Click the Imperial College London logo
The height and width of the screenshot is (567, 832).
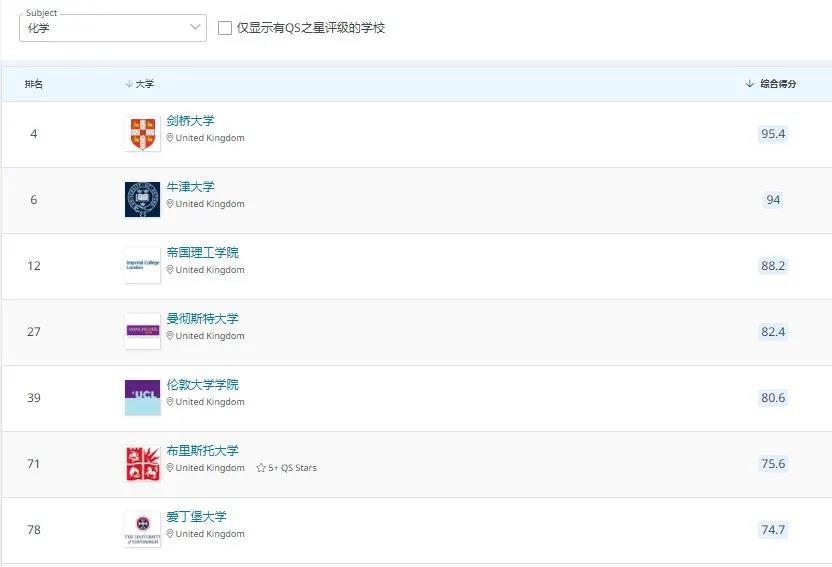(x=142, y=265)
